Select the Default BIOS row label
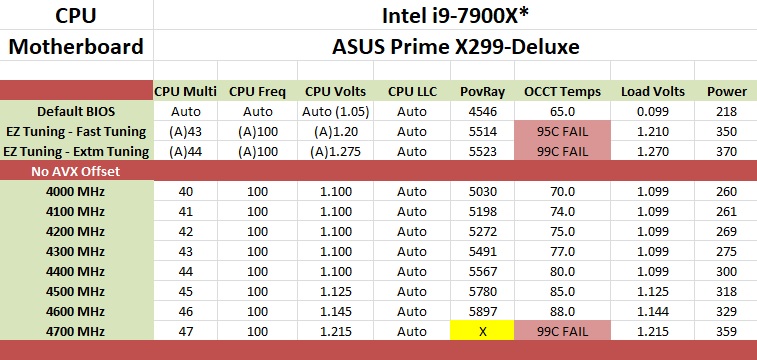The image size is (757, 360). pyautogui.click(x=76, y=111)
